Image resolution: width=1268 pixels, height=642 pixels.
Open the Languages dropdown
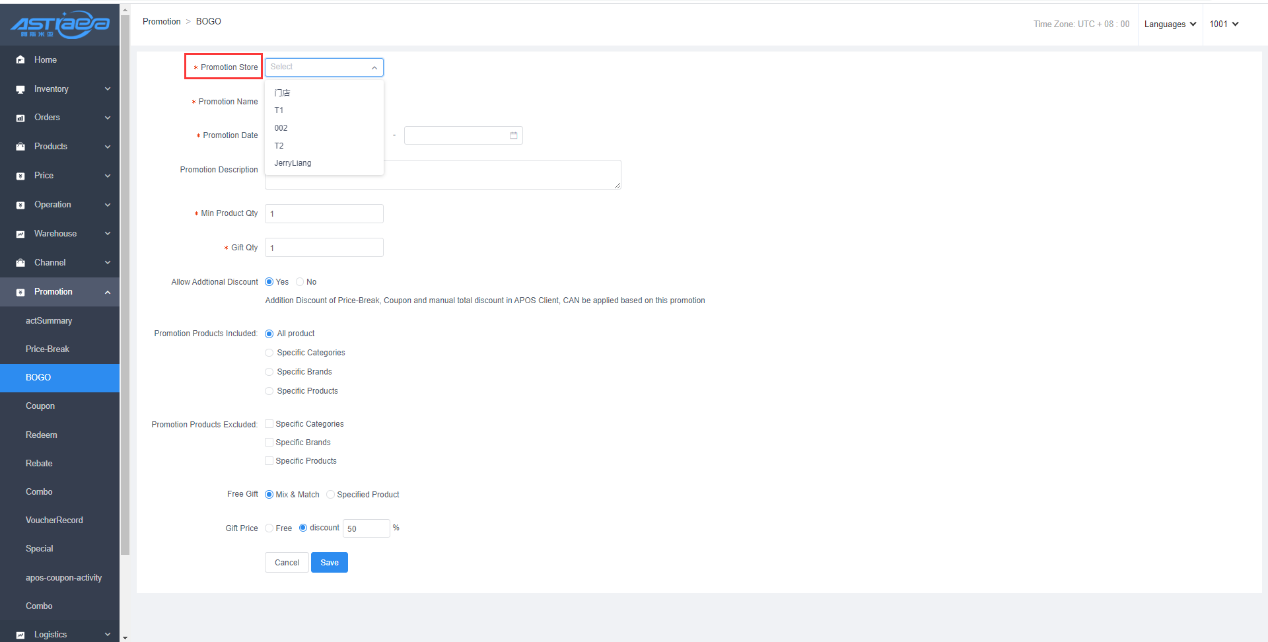(x=1170, y=24)
